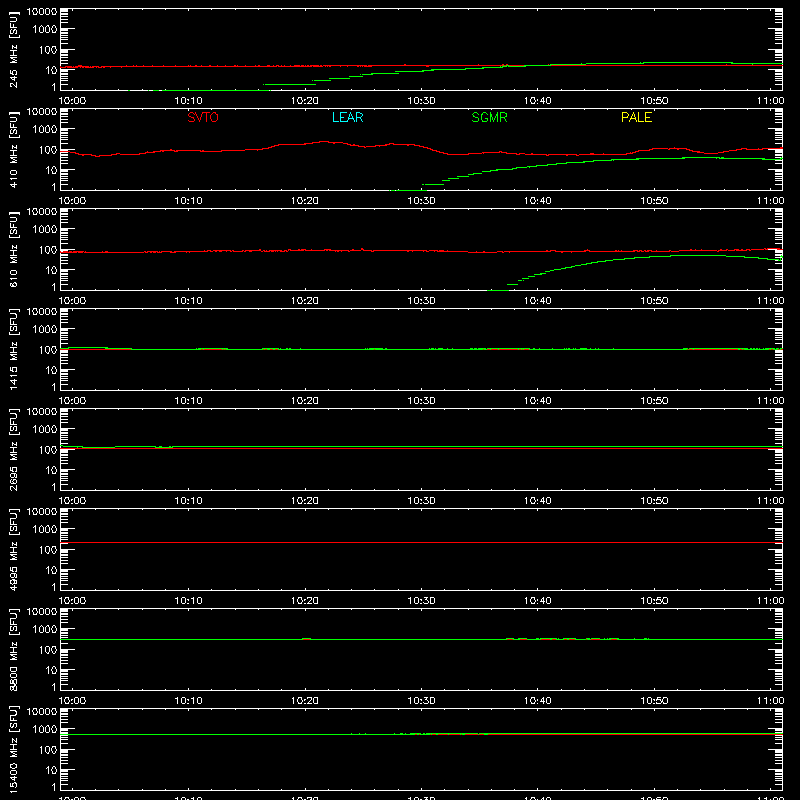
Task: Click 10:30 time label under 2695 MHz plot
Action: tap(421, 501)
